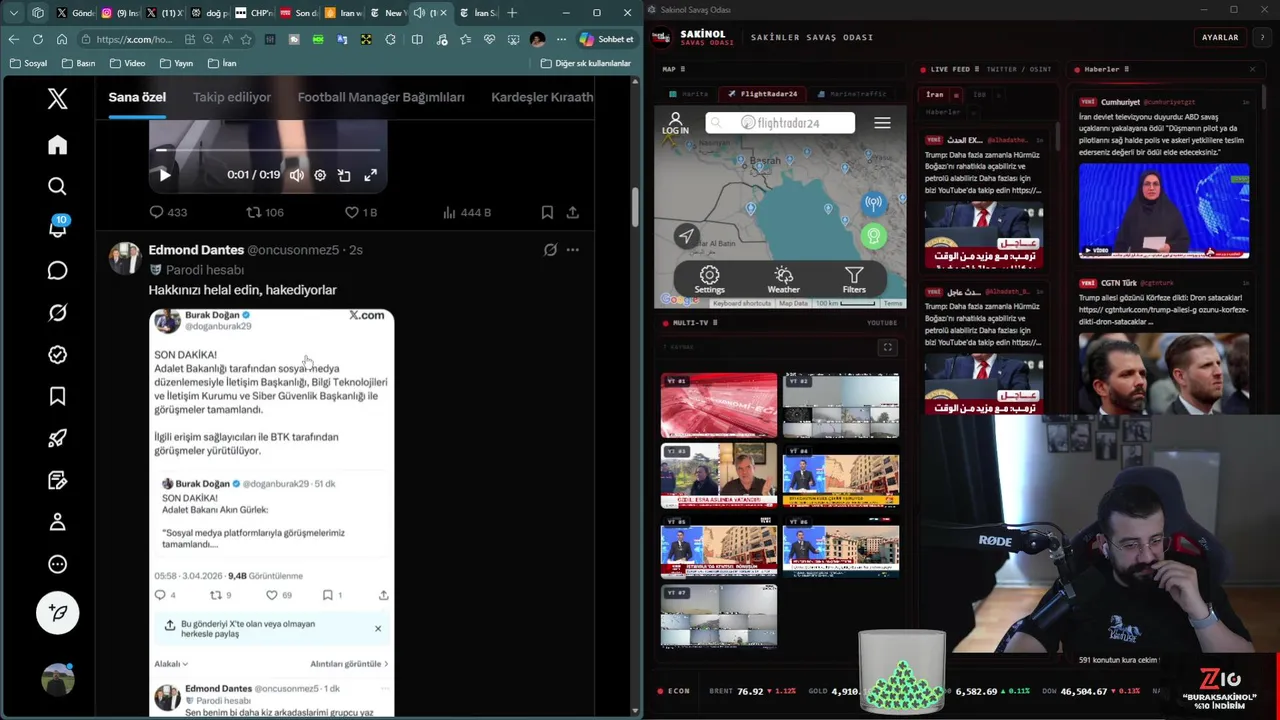Dismiss the share banner in embedded screenshot

(x=378, y=628)
